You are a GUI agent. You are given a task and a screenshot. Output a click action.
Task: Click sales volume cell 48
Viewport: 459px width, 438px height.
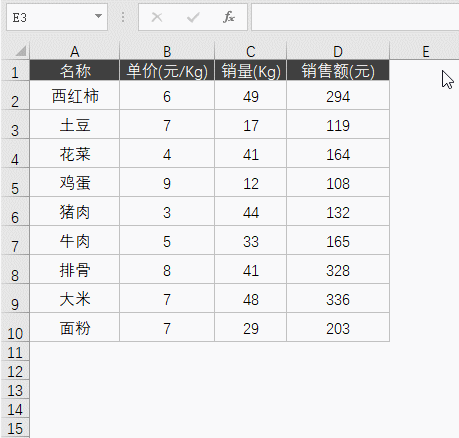click(251, 298)
